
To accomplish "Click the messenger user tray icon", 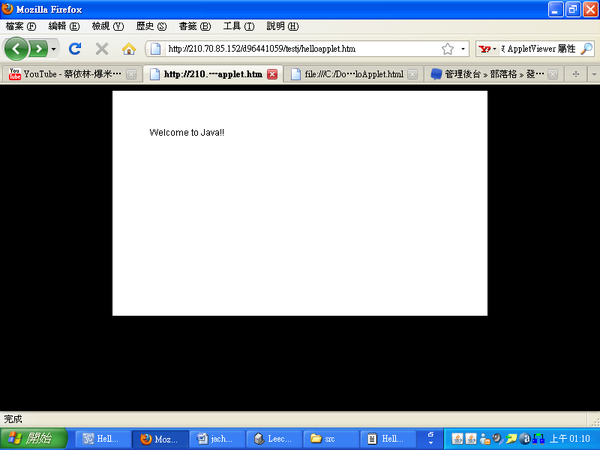I will (x=485, y=439).
